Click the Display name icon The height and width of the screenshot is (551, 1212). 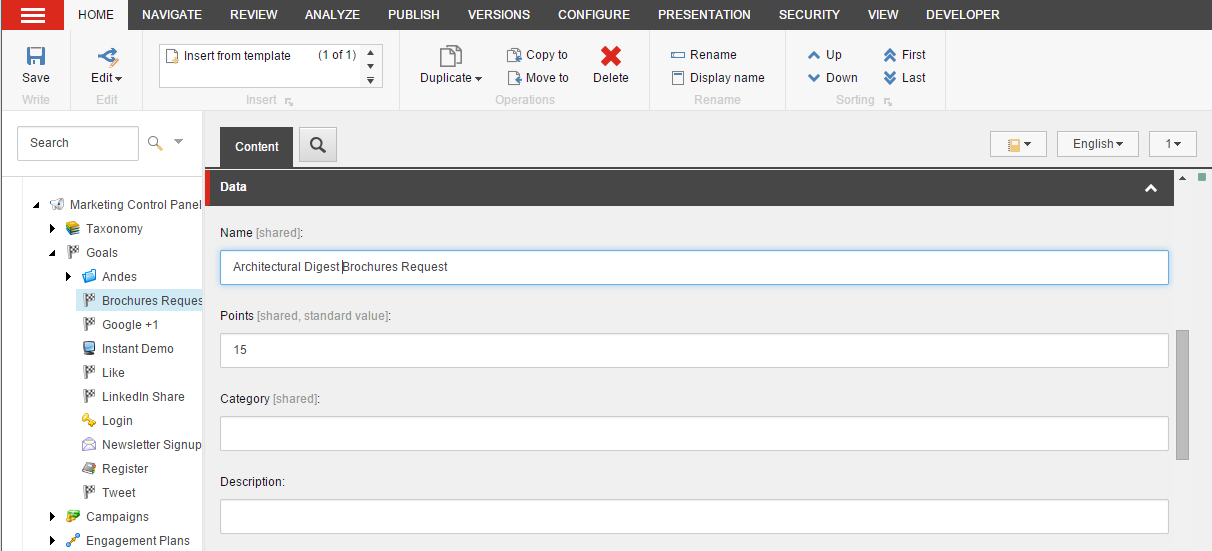[678, 78]
